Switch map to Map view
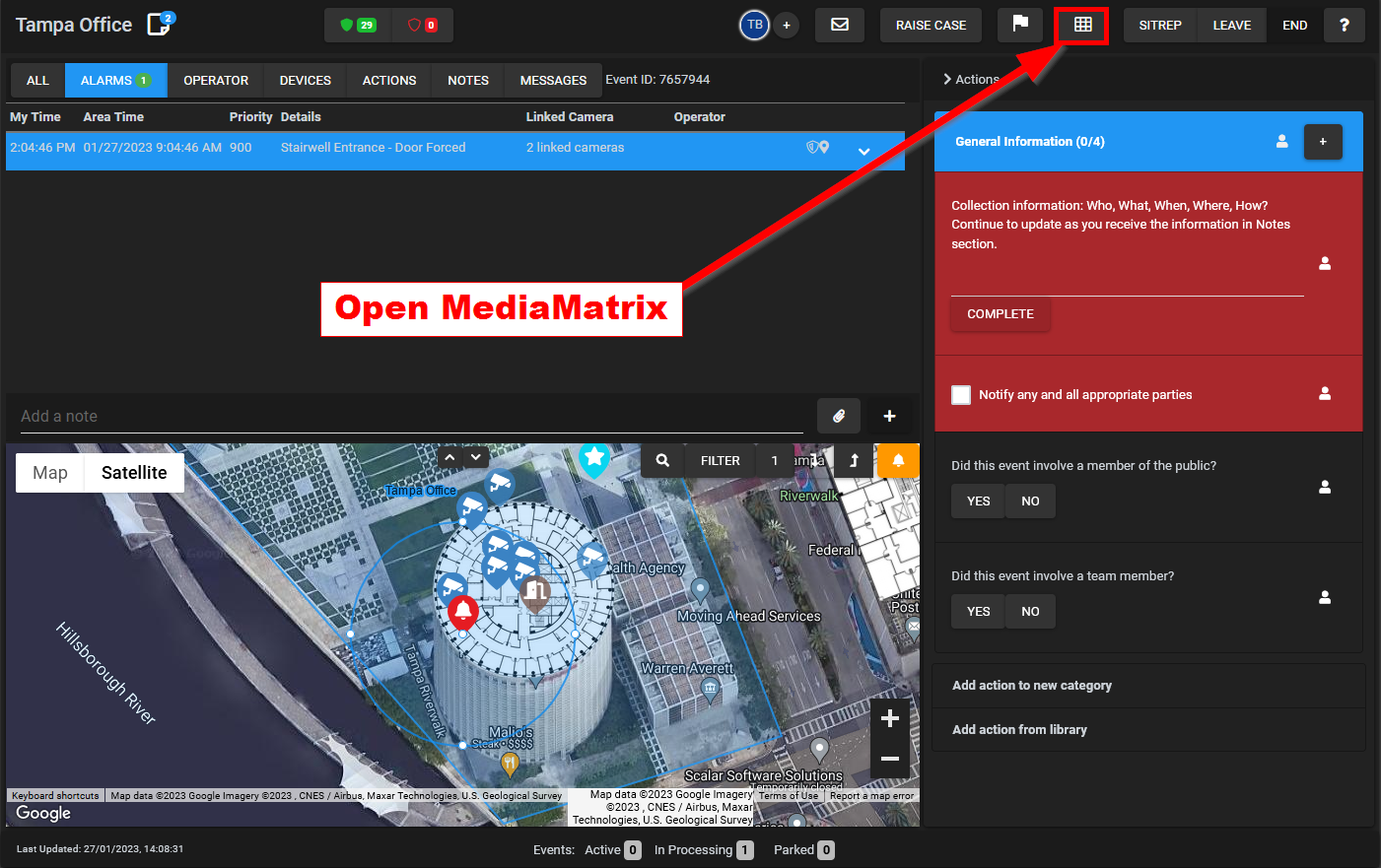The height and width of the screenshot is (868, 1381). click(x=50, y=473)
